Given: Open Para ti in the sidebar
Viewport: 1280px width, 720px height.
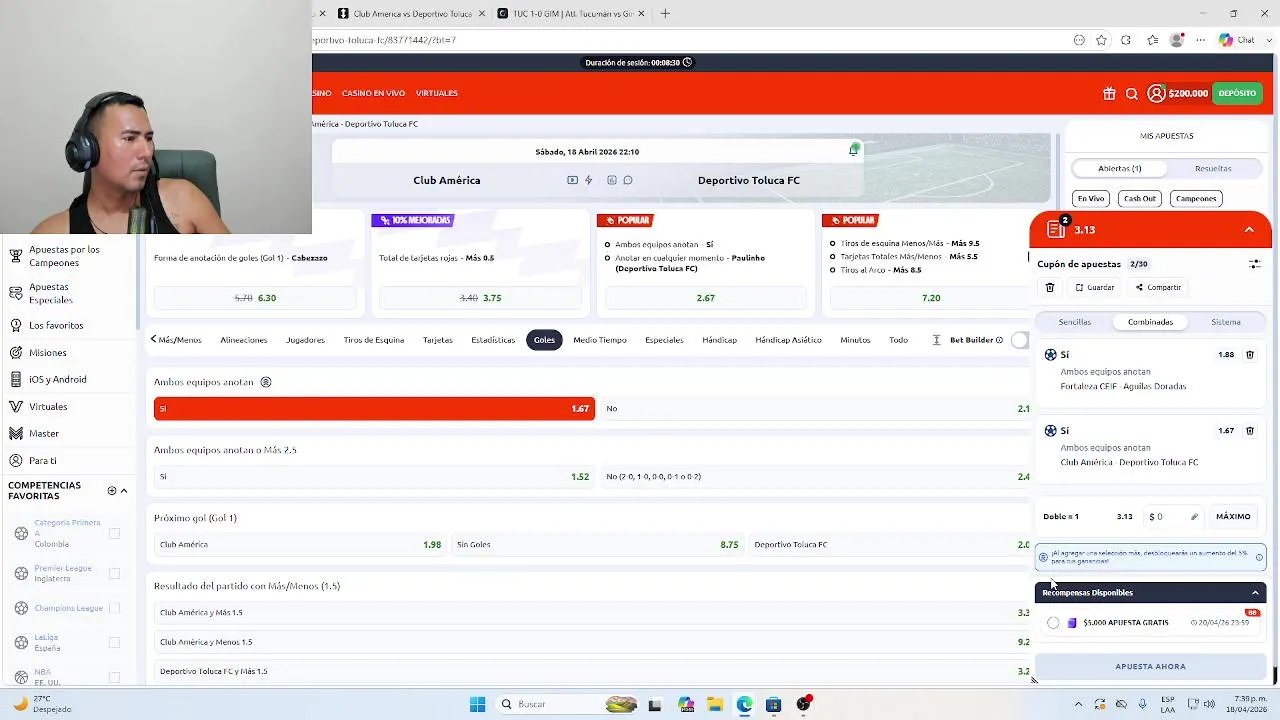Looking at the screenshot, I should click(x=42, y=461).
